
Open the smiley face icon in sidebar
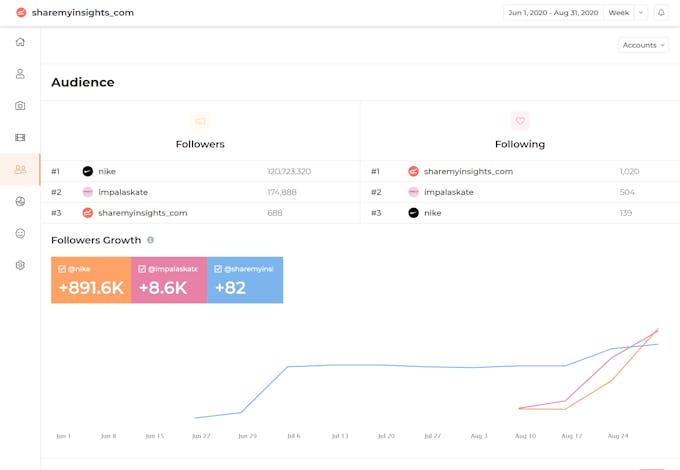tap(20, 233)
